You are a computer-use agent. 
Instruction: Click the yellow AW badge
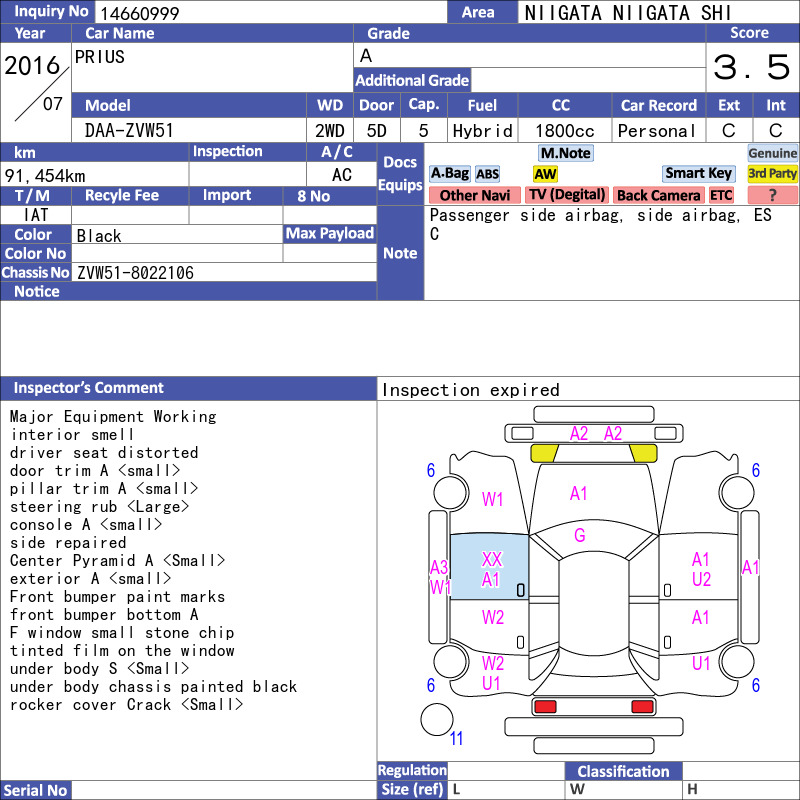[x=545, y=174]
